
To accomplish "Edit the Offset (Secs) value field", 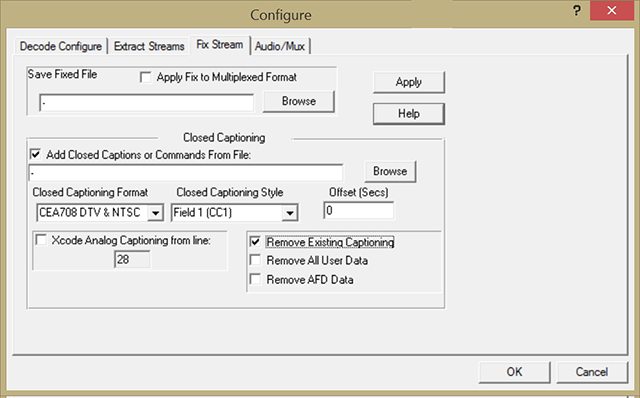I will coord(359,211).
